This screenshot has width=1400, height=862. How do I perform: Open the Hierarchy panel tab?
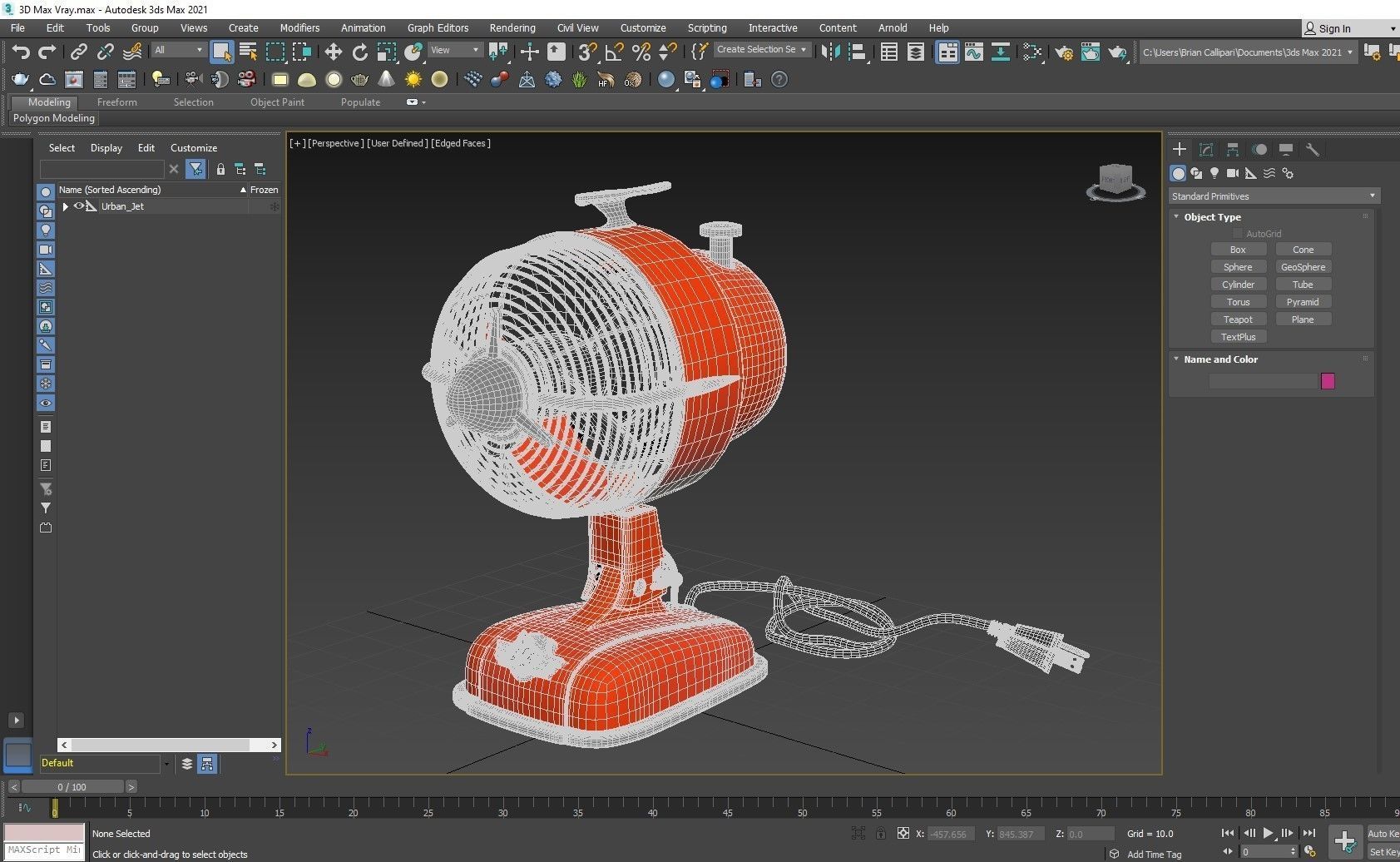1233,150
